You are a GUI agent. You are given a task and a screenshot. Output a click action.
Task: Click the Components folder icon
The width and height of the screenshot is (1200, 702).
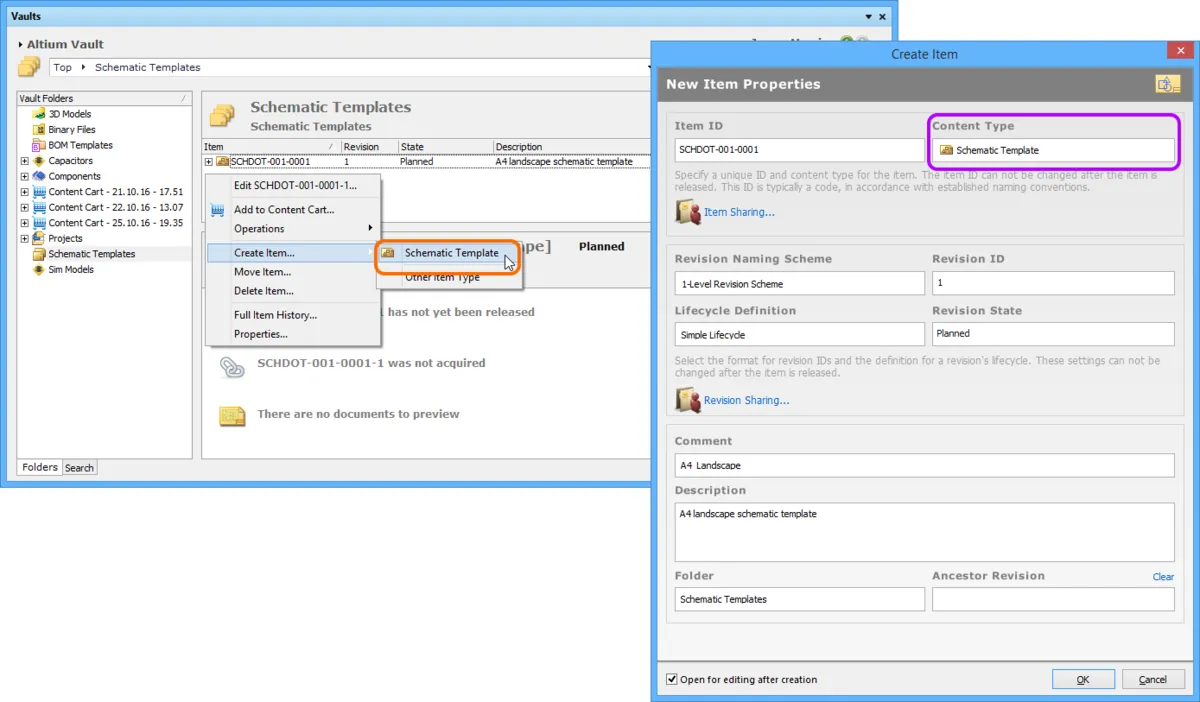[39, 176]
